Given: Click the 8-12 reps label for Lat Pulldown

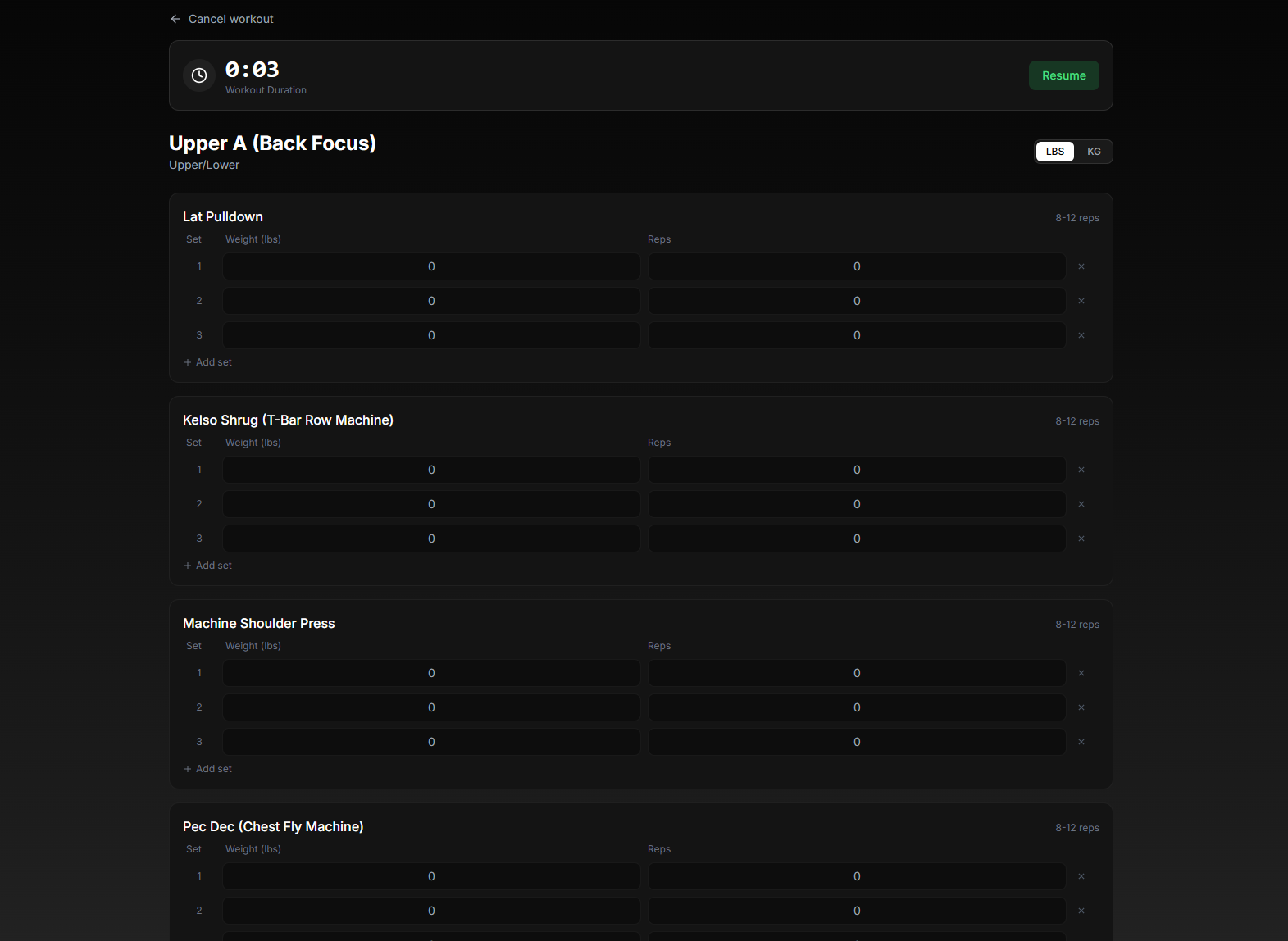Looking at the screenshot, I should pos(1077,218).
